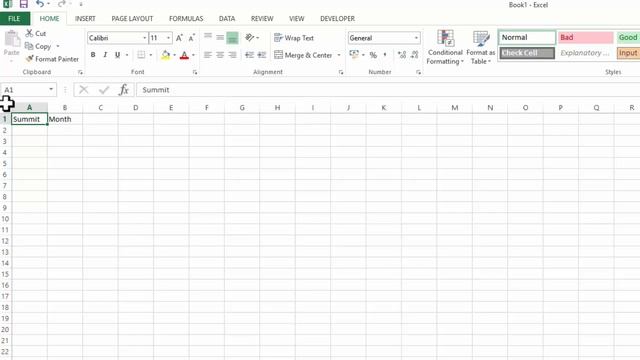Image resolution: width=640 pixels, height=360 pixels.
Task: Open Font group dialog launcher
Action: 195,72
